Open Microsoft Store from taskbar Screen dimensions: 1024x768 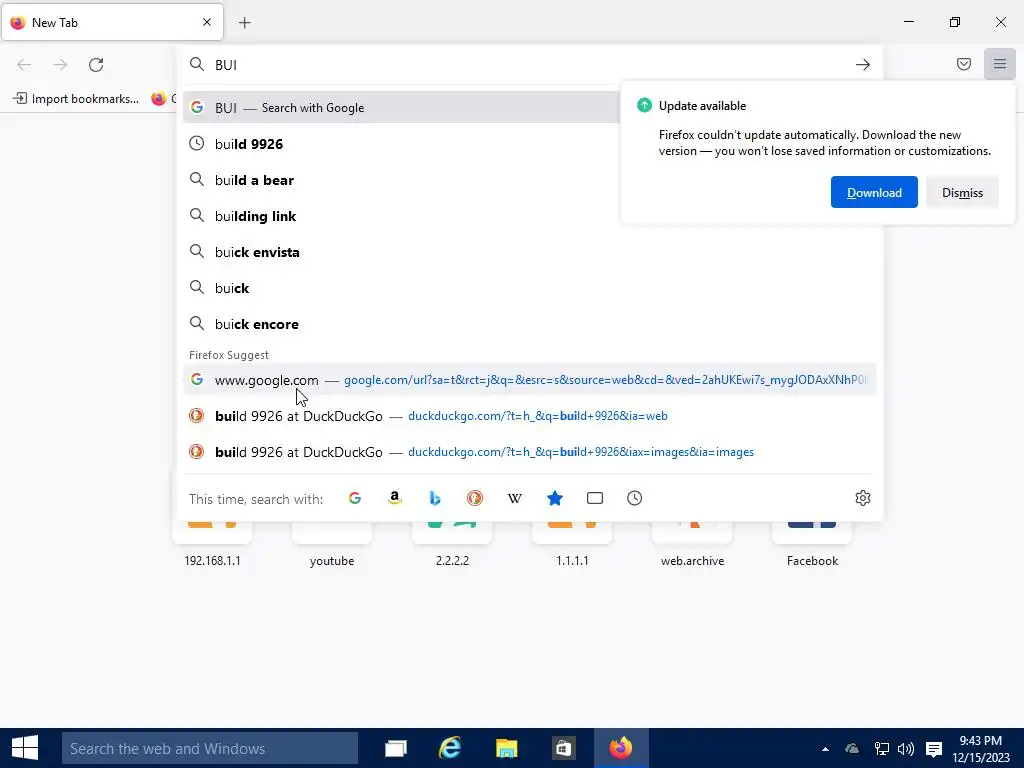tap(562, 748)
